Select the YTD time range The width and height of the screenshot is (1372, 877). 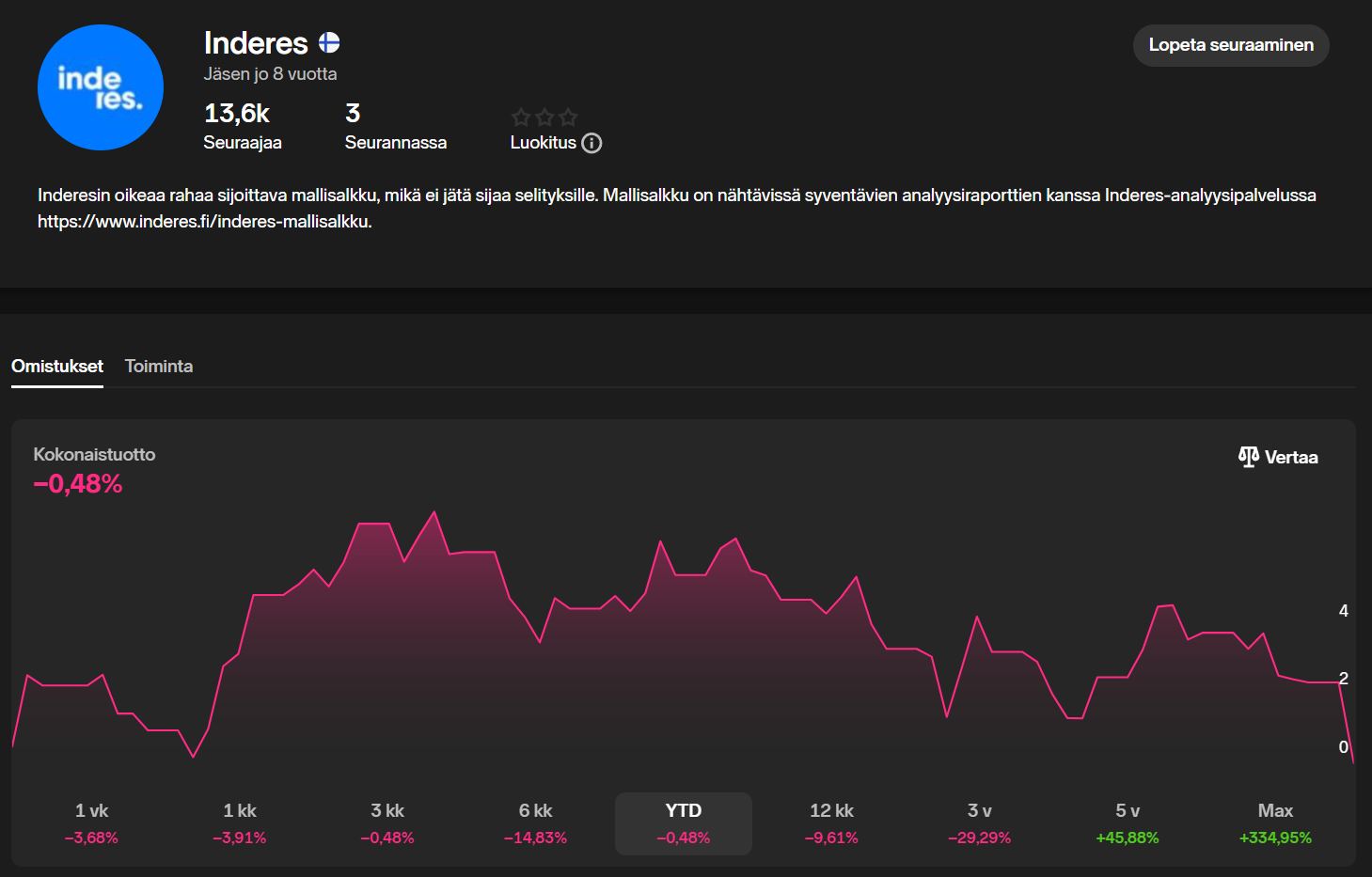[684, 823]
